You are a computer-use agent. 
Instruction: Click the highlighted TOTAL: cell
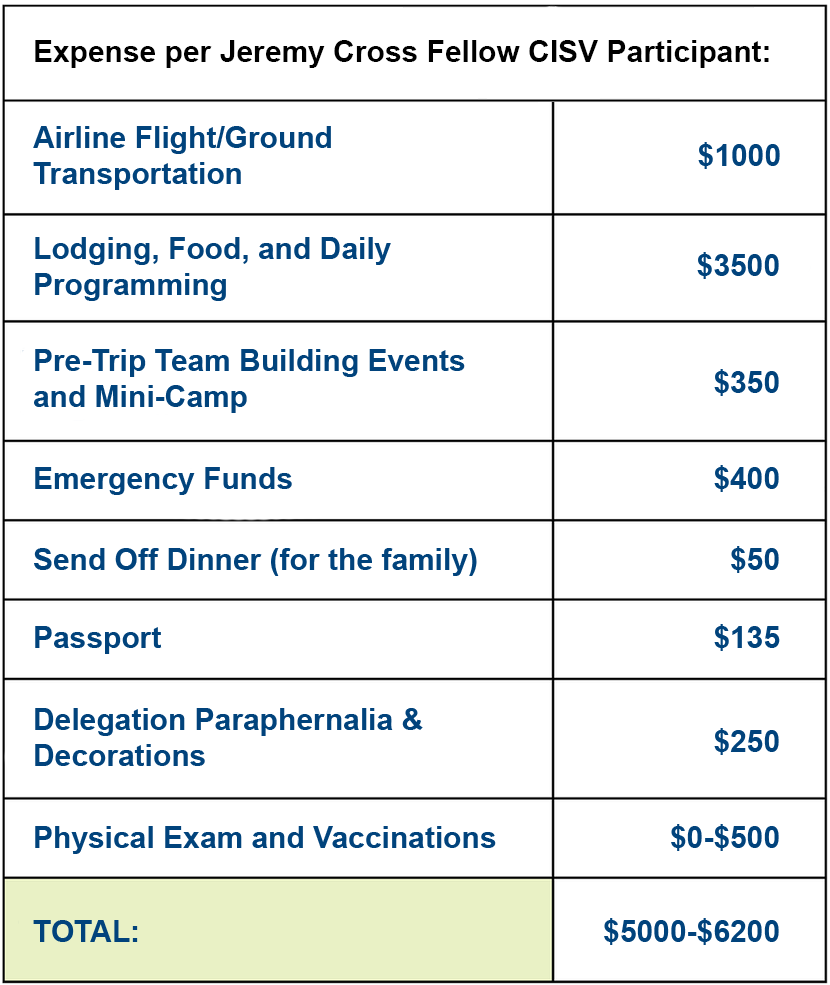(x=278, y=930)
